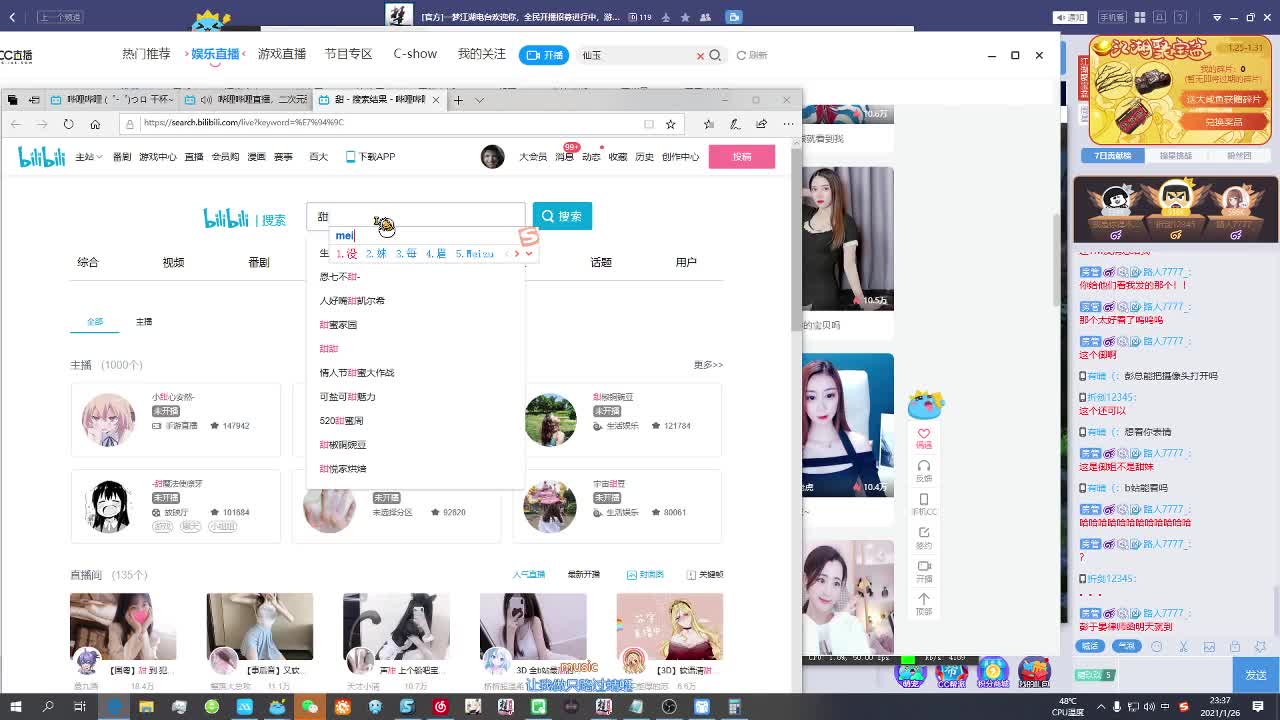
Task: Click the blue 搜索 search button
Action: (x=562, y=215)
